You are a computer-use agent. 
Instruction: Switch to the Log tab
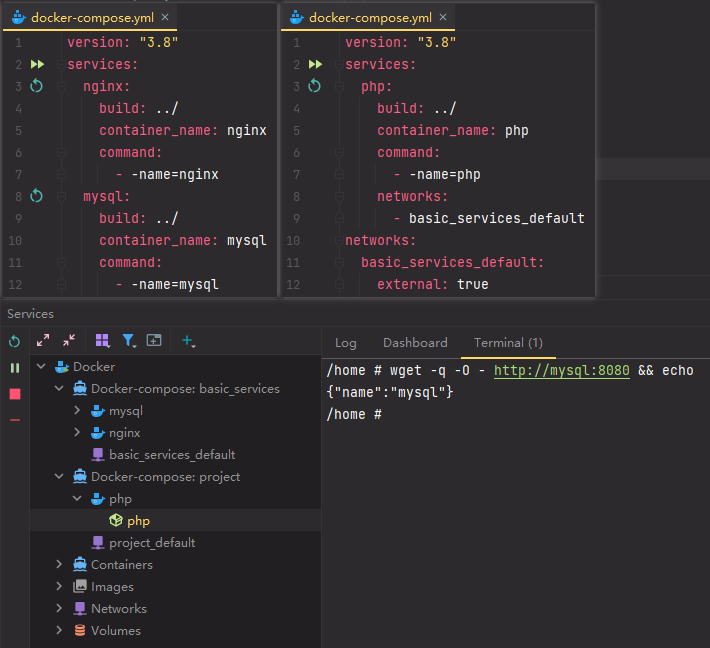pyautogui.click(x=345, y=343)
